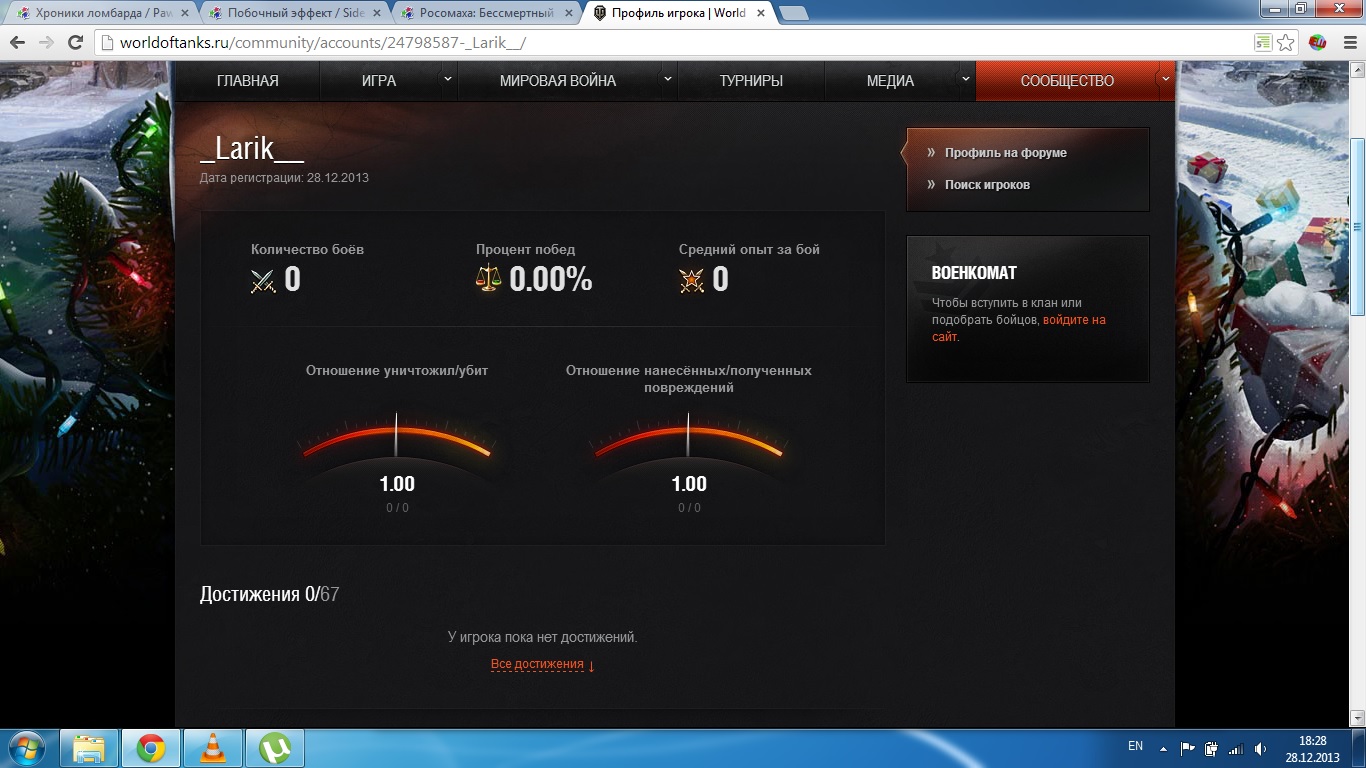
Task: Click the Дата регистрации: 28.12.2013 text
Action: click(284, 178)
